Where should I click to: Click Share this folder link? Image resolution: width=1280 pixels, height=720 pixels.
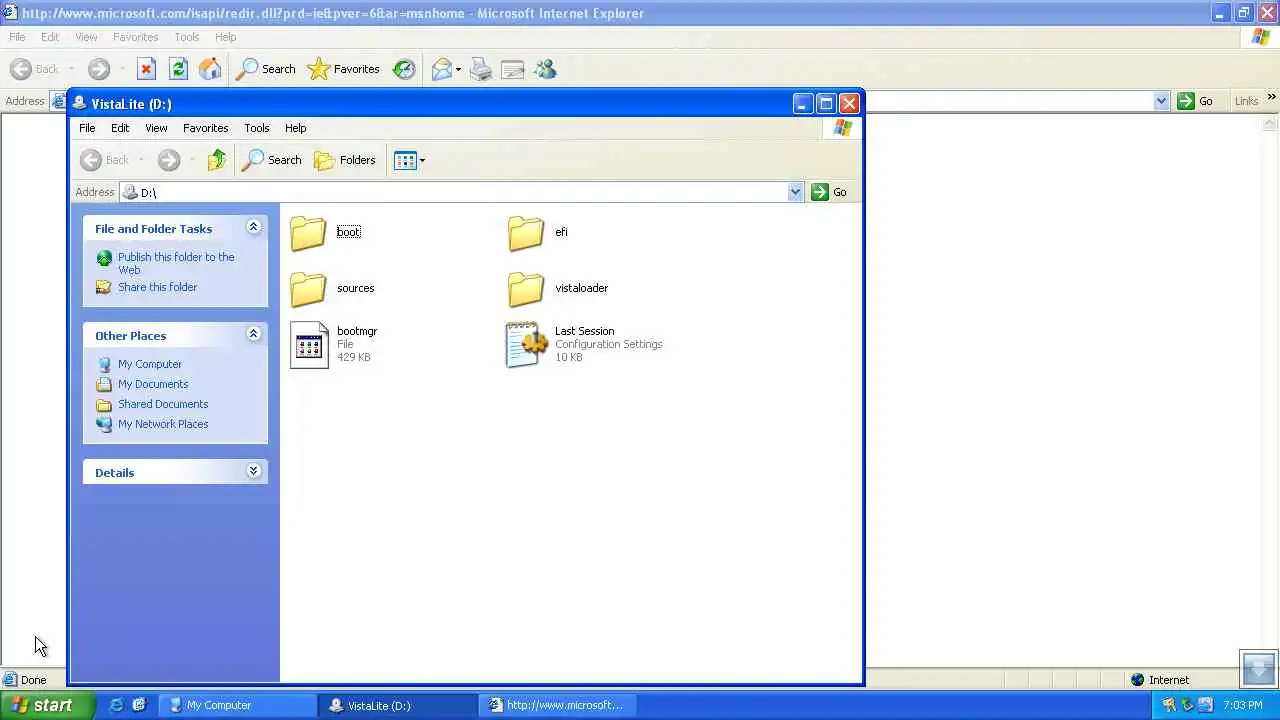[x=157, y=287]
